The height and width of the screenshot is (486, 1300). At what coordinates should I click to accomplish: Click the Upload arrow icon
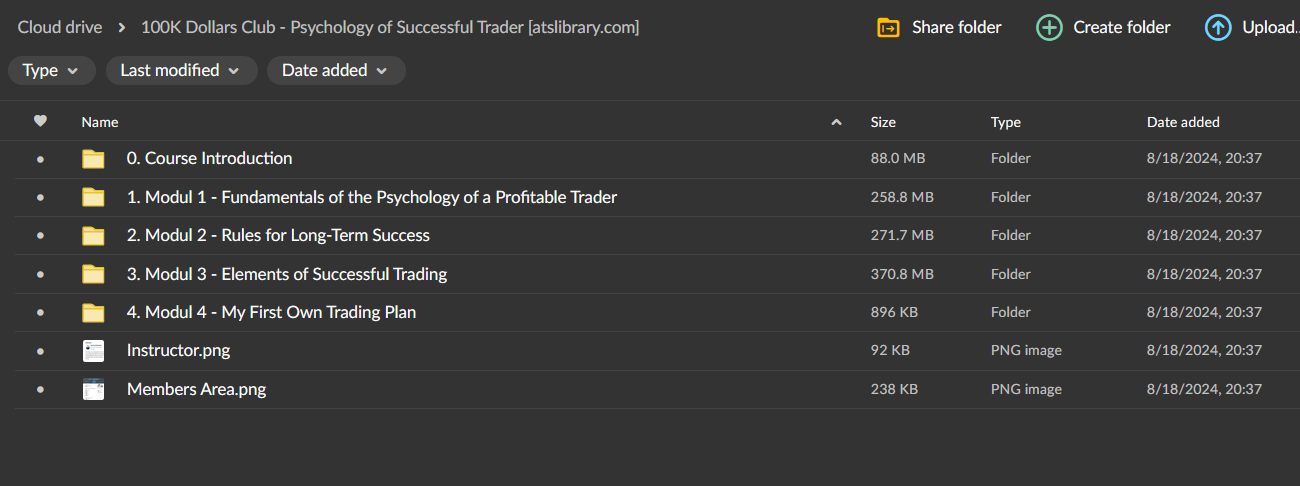[x=1217, y=28]
